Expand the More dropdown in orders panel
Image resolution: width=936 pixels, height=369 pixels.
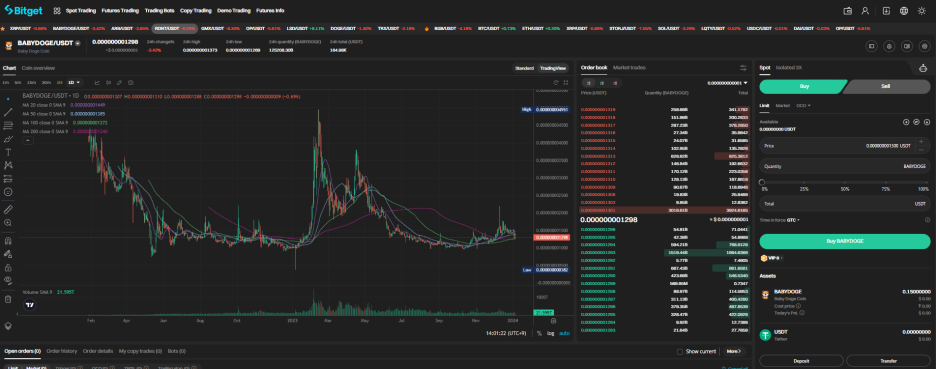coord(733,352)
